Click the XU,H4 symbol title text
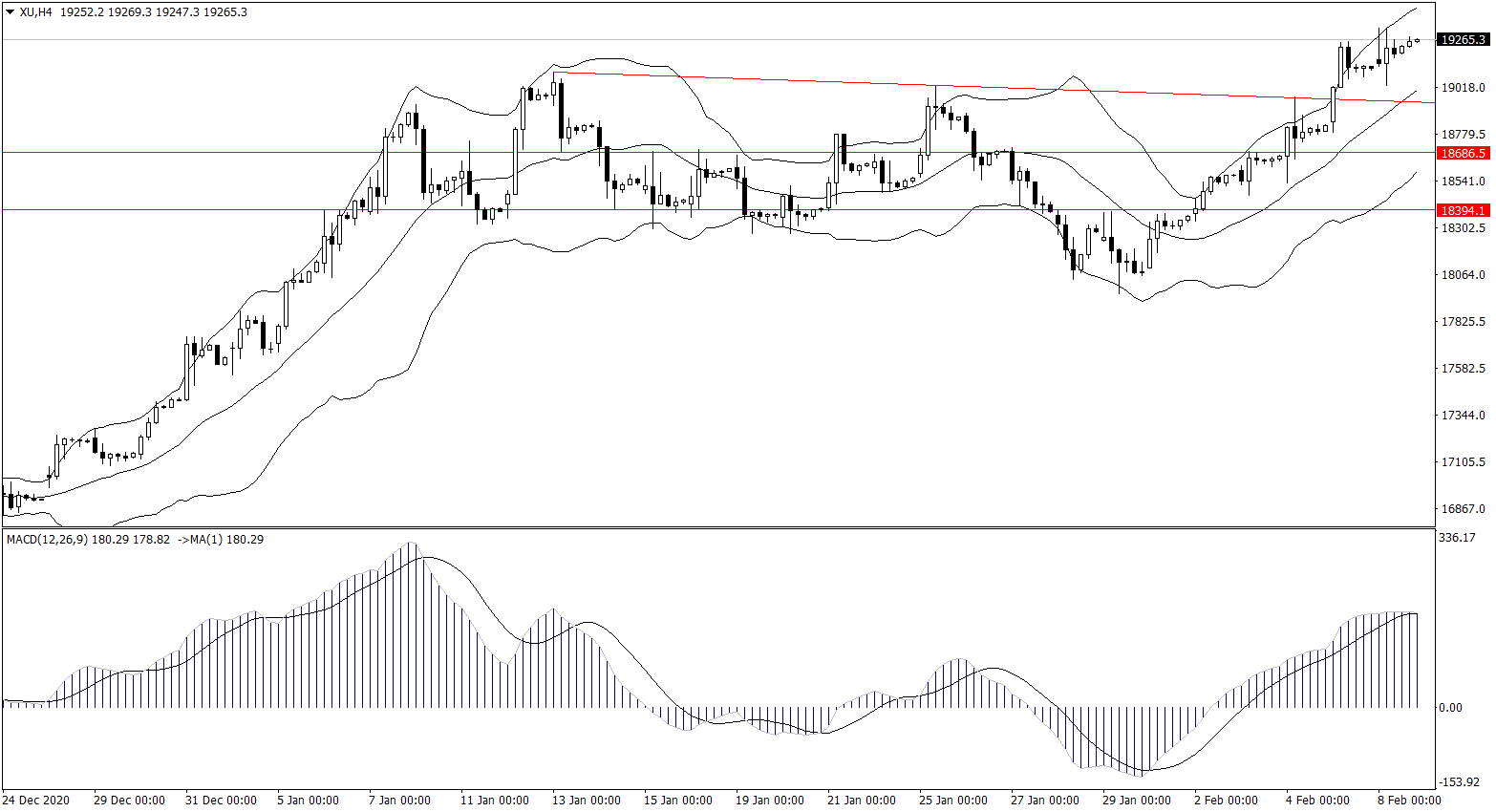Screen dimensions: 1496x812 pyautogui.click(x=35, y=12)
